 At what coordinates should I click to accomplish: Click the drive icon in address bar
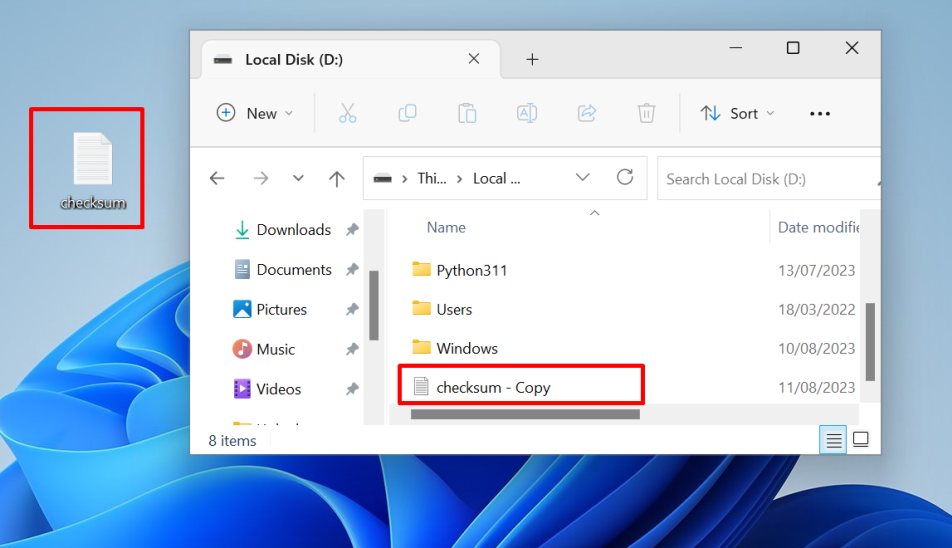(382, 178)
